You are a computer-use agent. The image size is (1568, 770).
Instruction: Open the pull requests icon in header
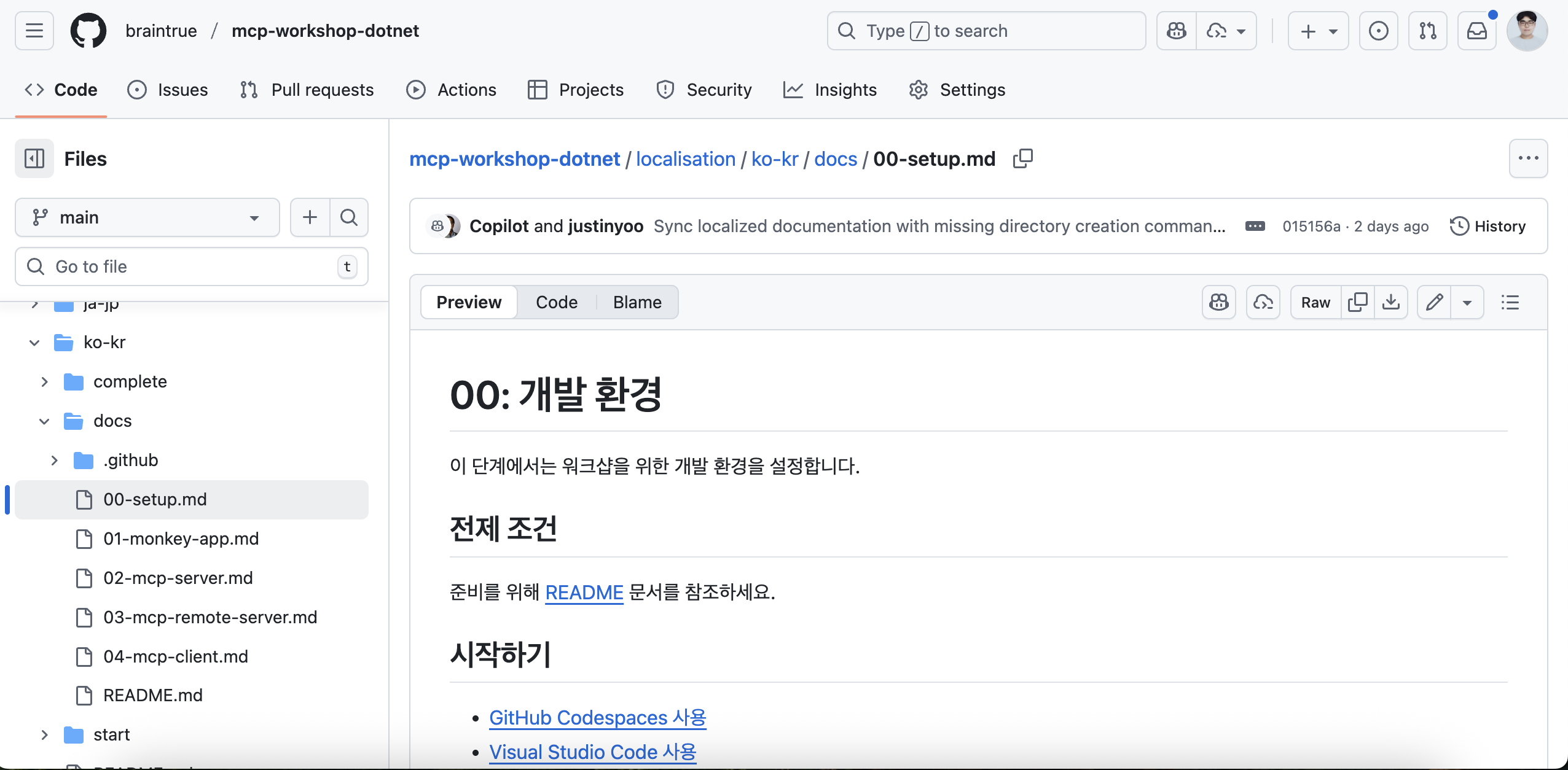pyautogui.click(x=1428, y=31)
